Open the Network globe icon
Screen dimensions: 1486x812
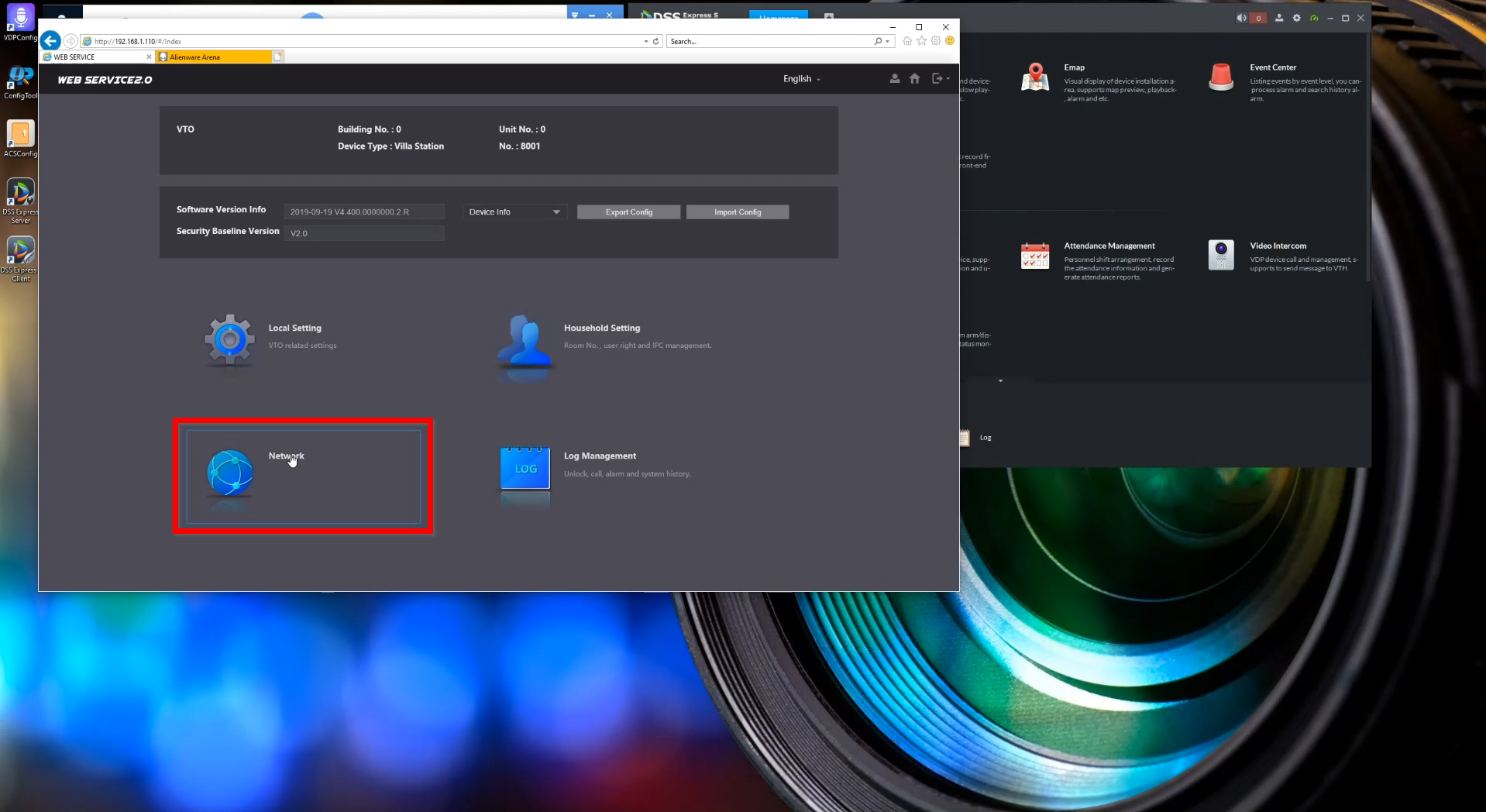pyautogui.click(x=230, y=472)
